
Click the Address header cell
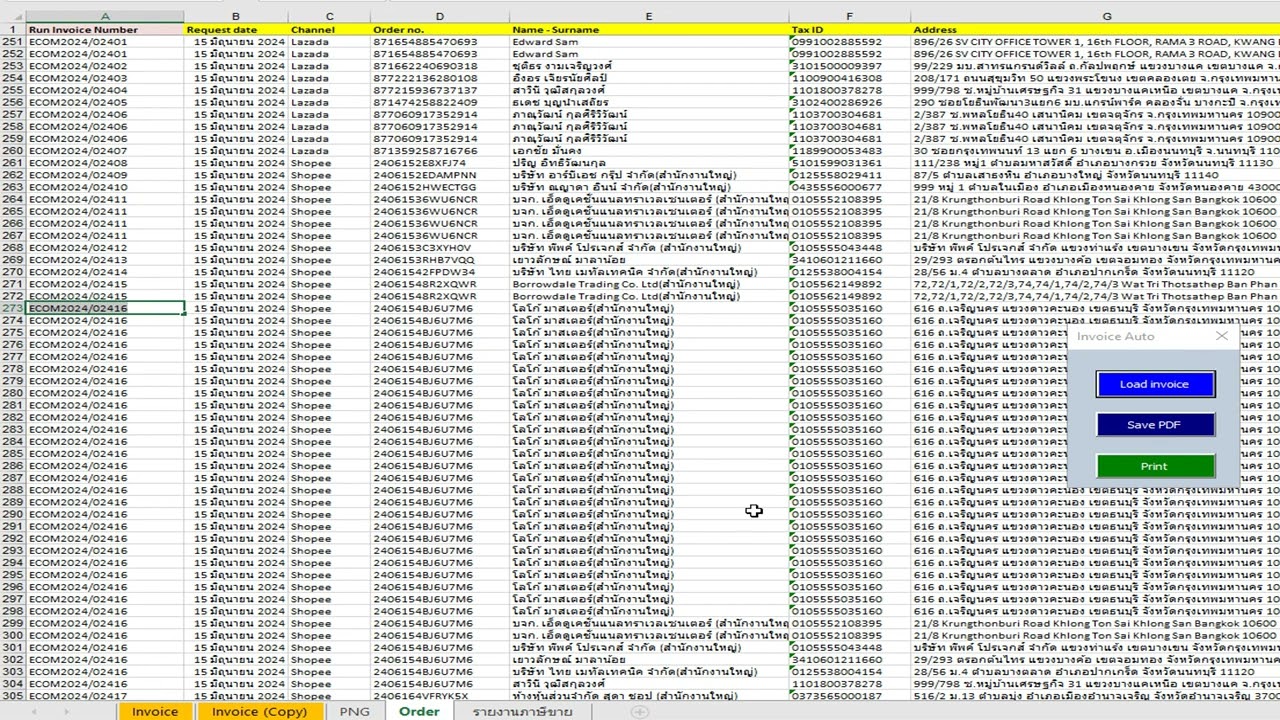tap(1095, 30)
